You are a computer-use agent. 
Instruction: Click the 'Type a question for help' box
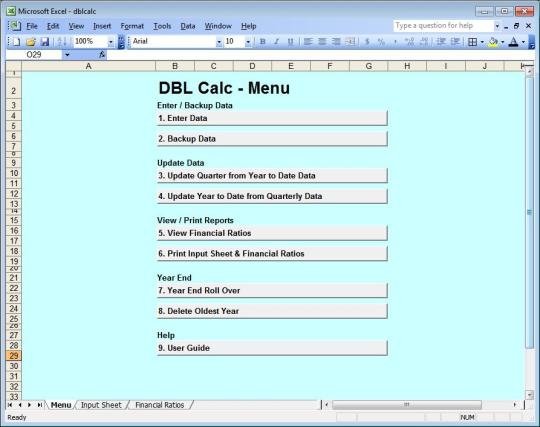(443, 26)
